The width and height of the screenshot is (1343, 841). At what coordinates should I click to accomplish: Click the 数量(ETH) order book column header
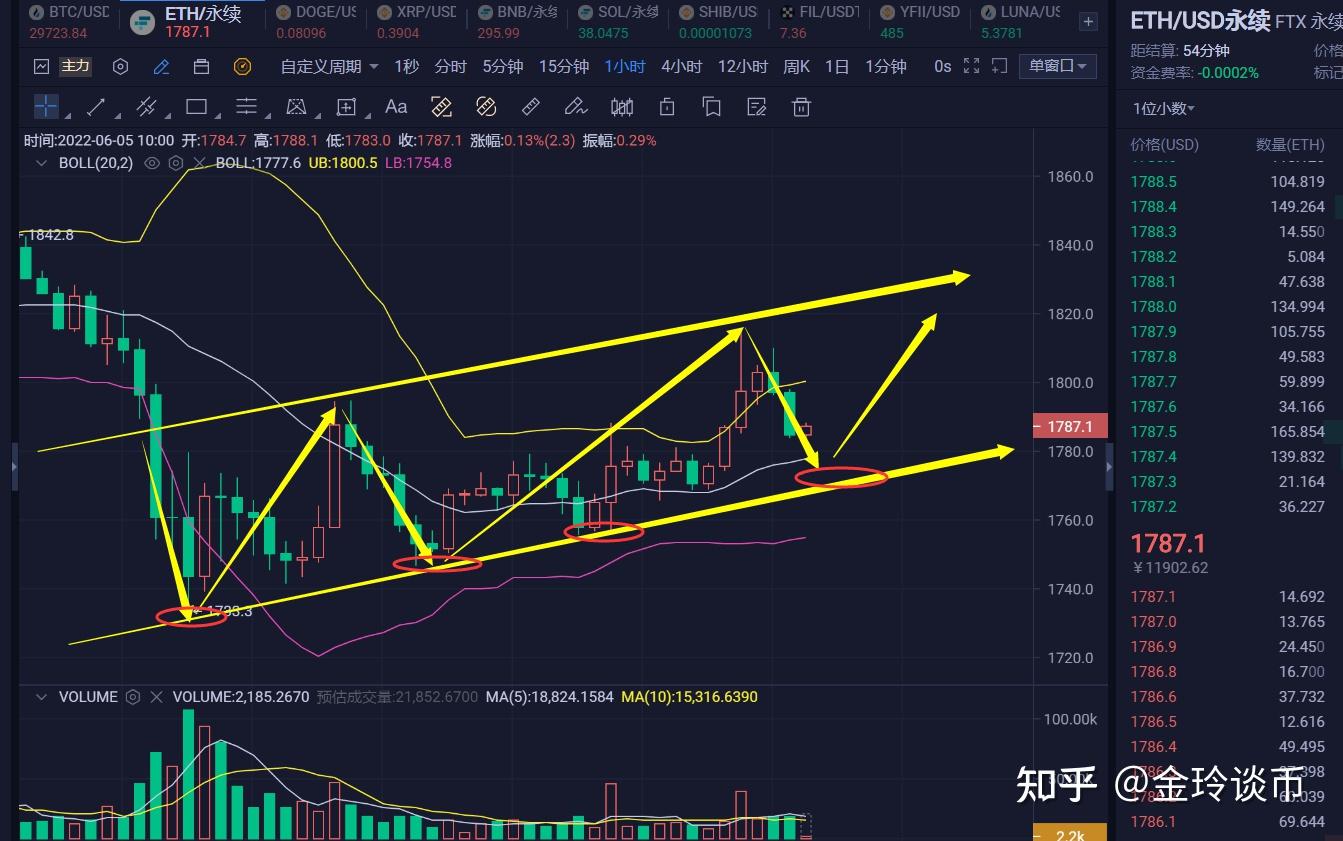[x=1290, y=145]
